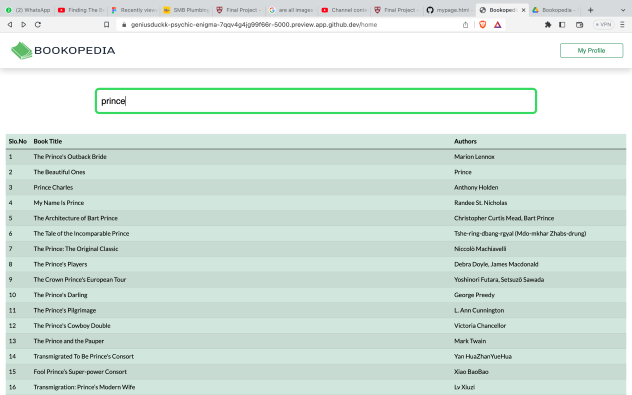Viewport: 632px width, 395px height.
Task: Click author Xiao BaoBao
Action: (x=471, y=372)
